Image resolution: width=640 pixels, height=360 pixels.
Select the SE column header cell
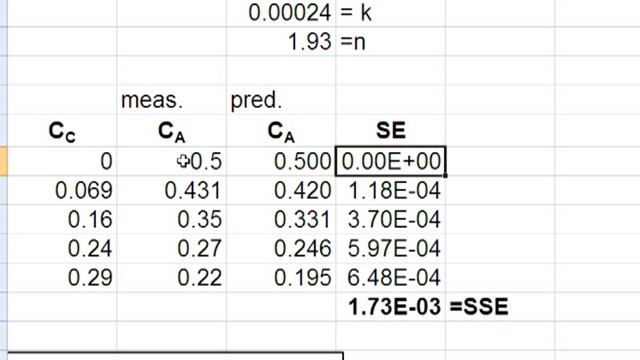point(390,131)
